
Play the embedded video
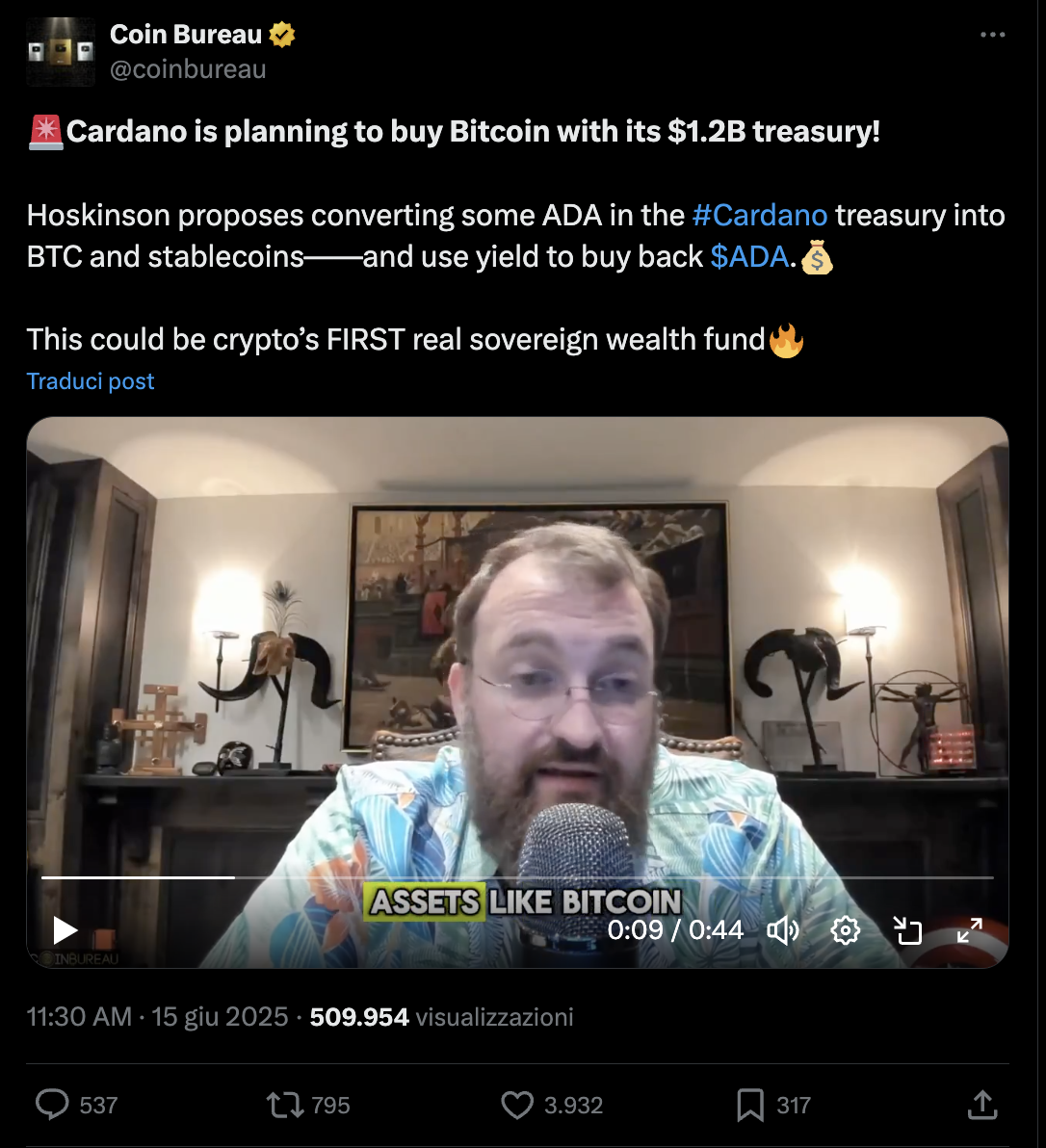click(65, 930)
